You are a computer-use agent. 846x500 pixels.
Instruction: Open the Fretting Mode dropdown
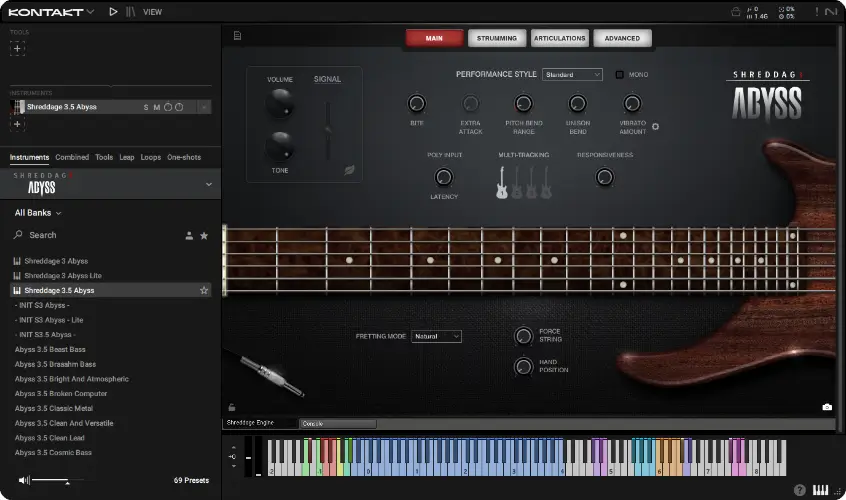(x=437, y=337)
